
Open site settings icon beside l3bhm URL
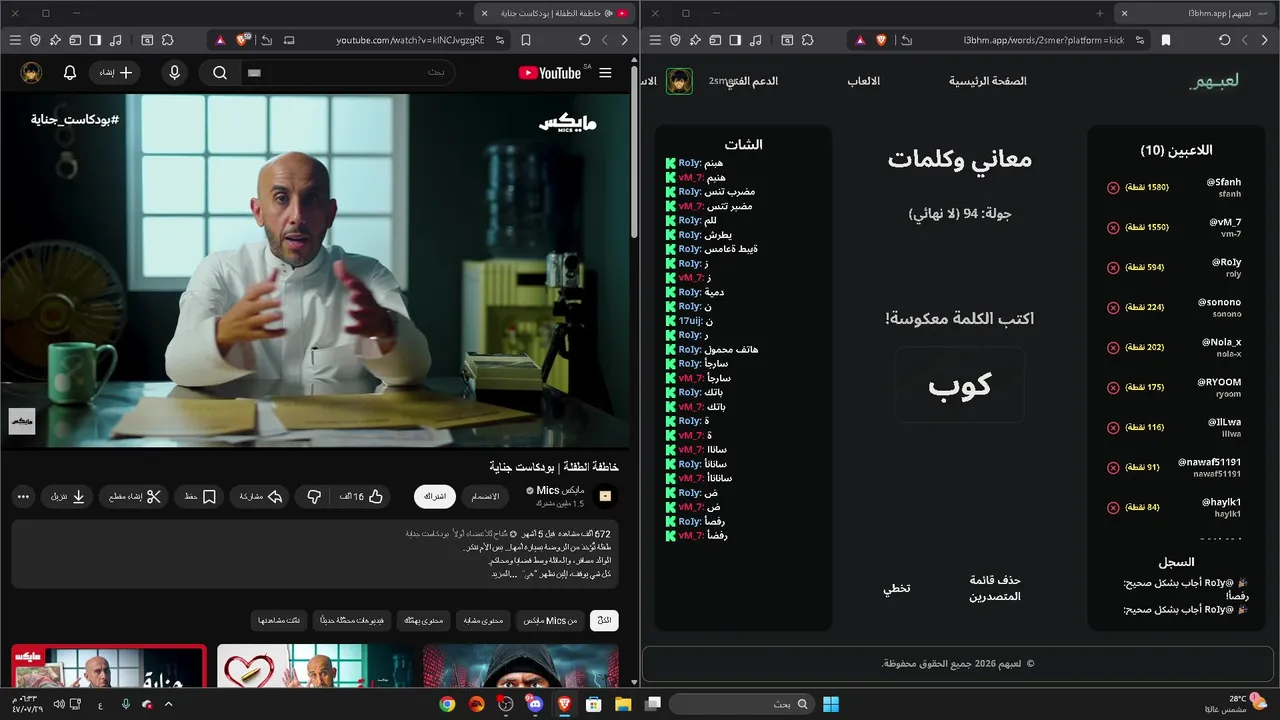1141,40
